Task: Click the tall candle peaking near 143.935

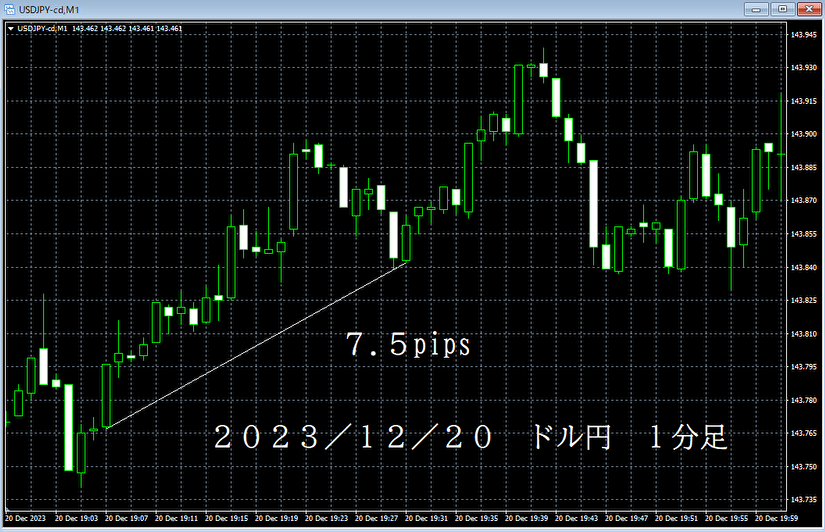Action: click(x=518, y=99)
